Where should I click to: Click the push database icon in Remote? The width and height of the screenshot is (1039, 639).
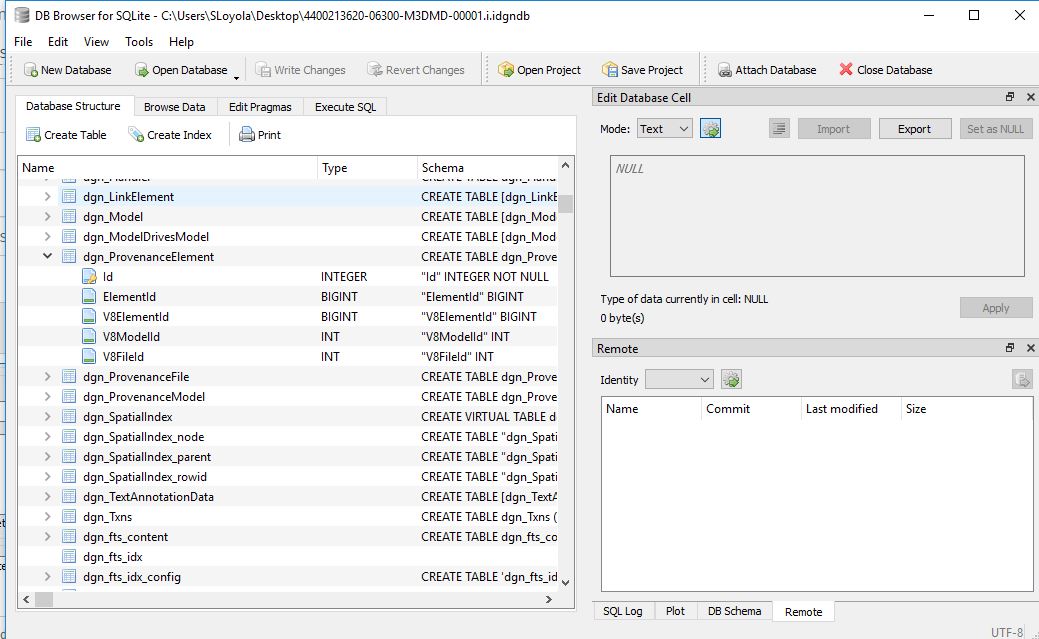(1022, 379)
